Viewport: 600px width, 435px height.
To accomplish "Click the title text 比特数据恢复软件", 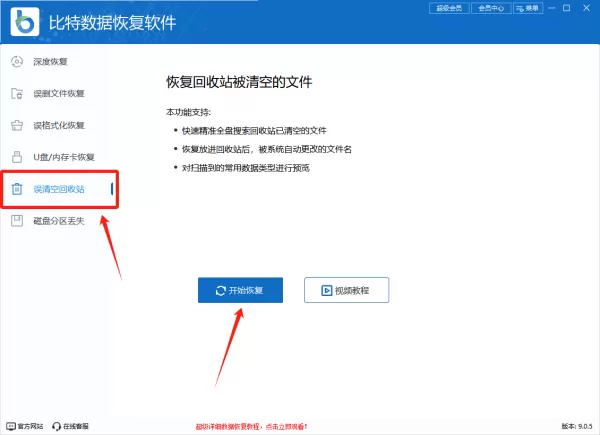I will point(112,23).
